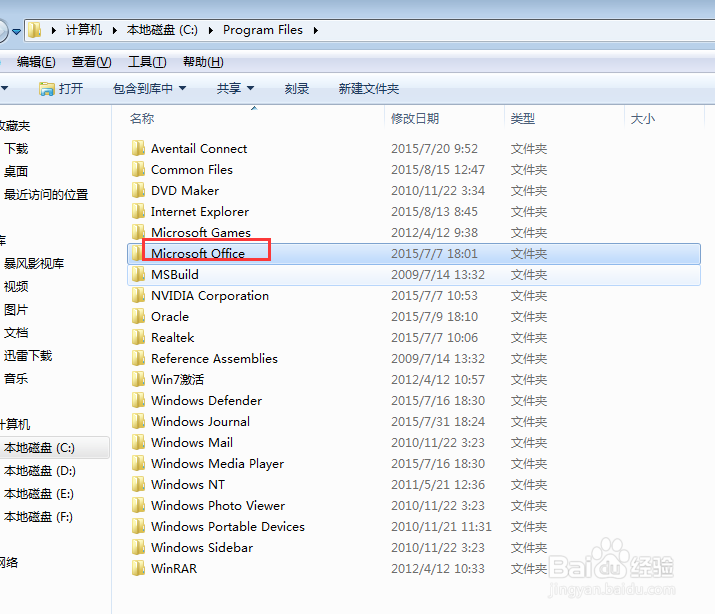Viewport: 715px width, 614px height.
Task: Click the Windows Sidebar folder icon
Action: tap(138, 547)
